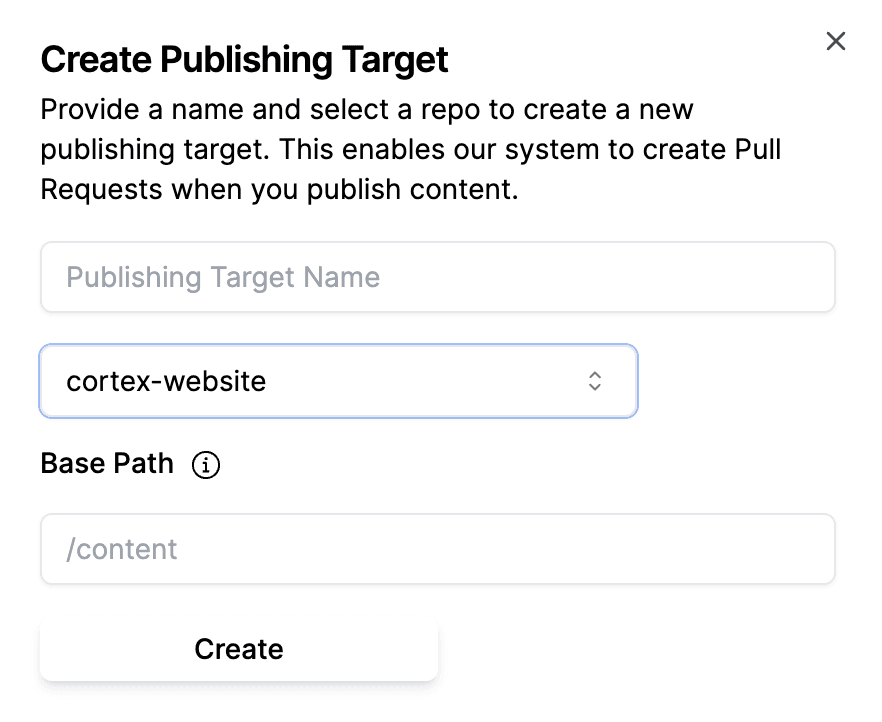
Task: Click into the /content base path input
Action: click(437, 549)
